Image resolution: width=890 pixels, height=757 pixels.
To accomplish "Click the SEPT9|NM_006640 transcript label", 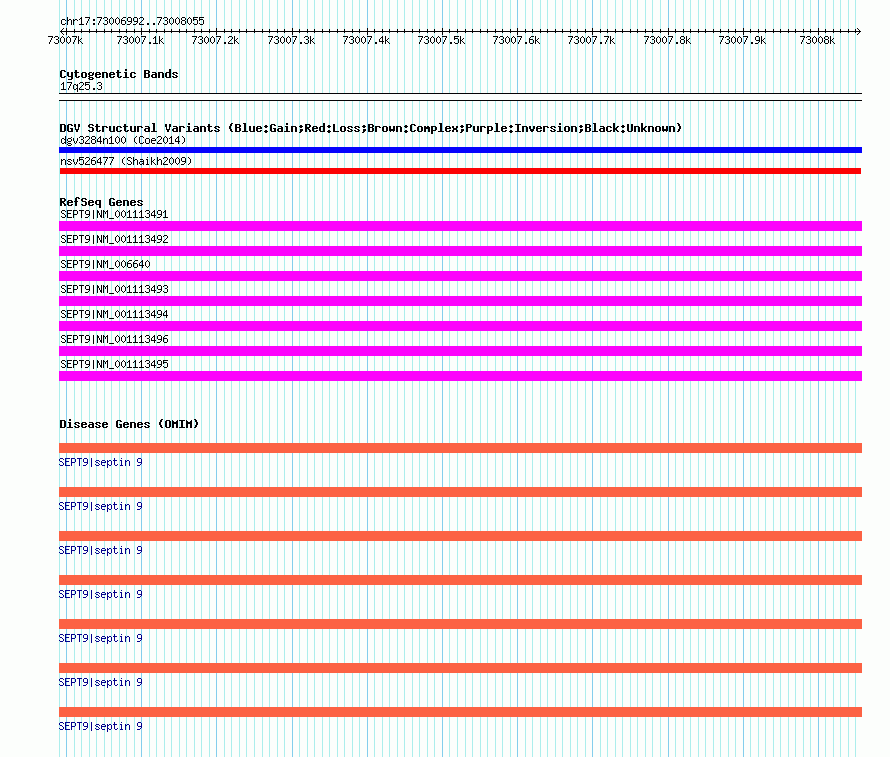I will [105, 264].
